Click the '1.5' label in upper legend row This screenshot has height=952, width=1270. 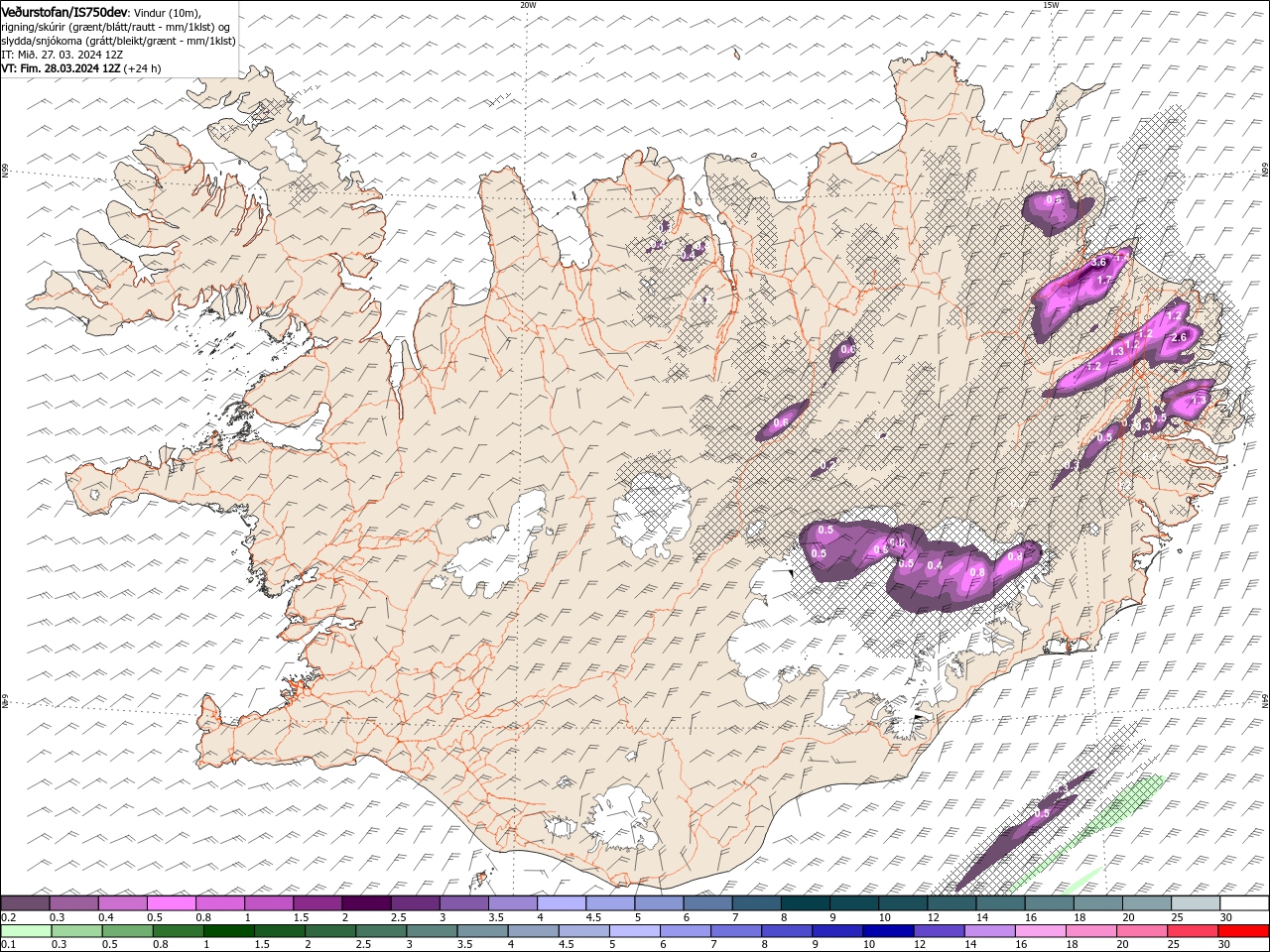(301, 917)
